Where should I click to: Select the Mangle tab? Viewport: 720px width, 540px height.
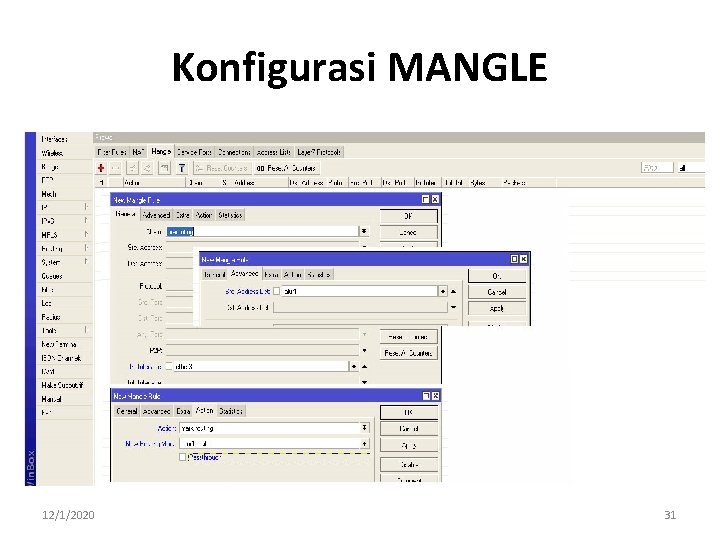tap(161, 152)
